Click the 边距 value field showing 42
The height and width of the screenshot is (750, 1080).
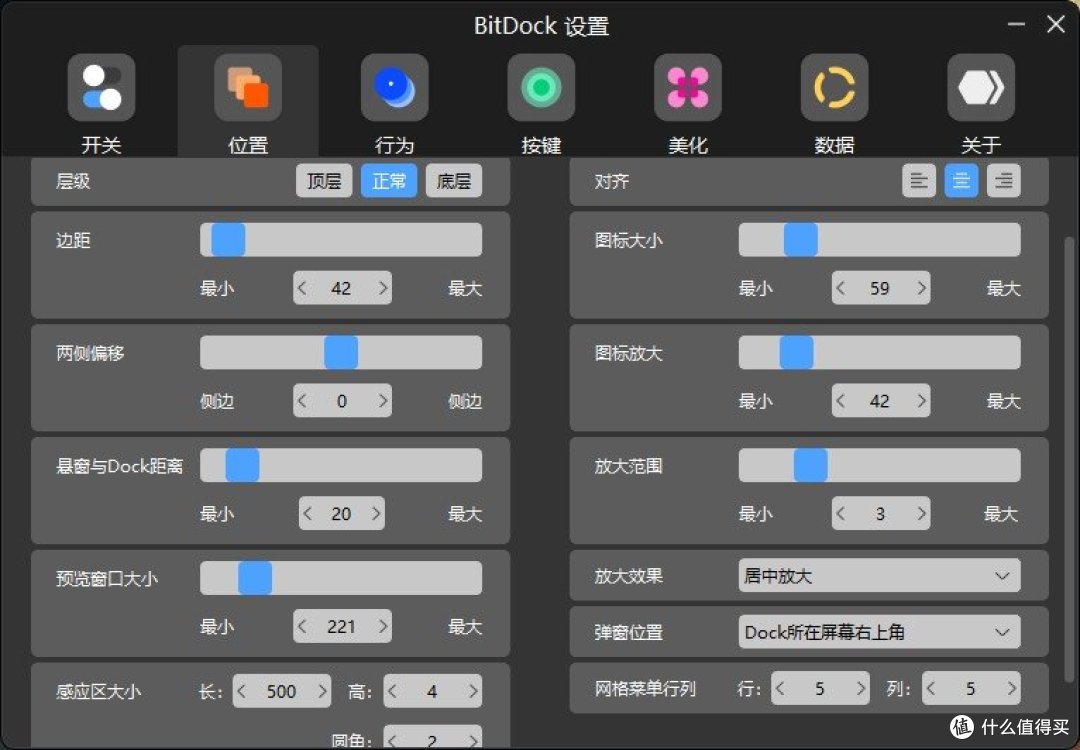[x=342, y=288]
